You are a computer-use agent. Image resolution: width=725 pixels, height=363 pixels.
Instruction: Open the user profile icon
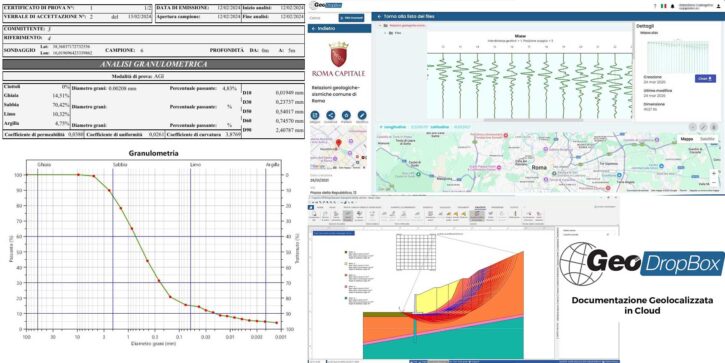click(x=719, y=6)
